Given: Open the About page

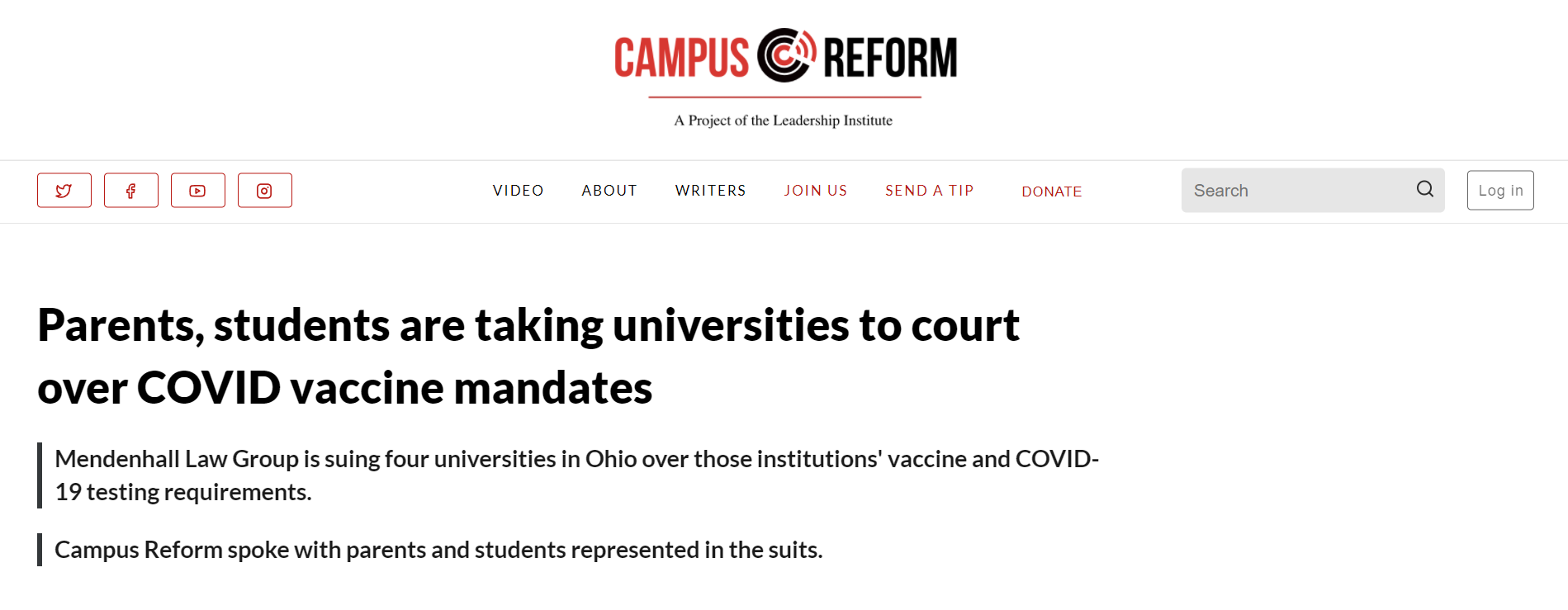Looking at the screenshot, I should [609, 191].
